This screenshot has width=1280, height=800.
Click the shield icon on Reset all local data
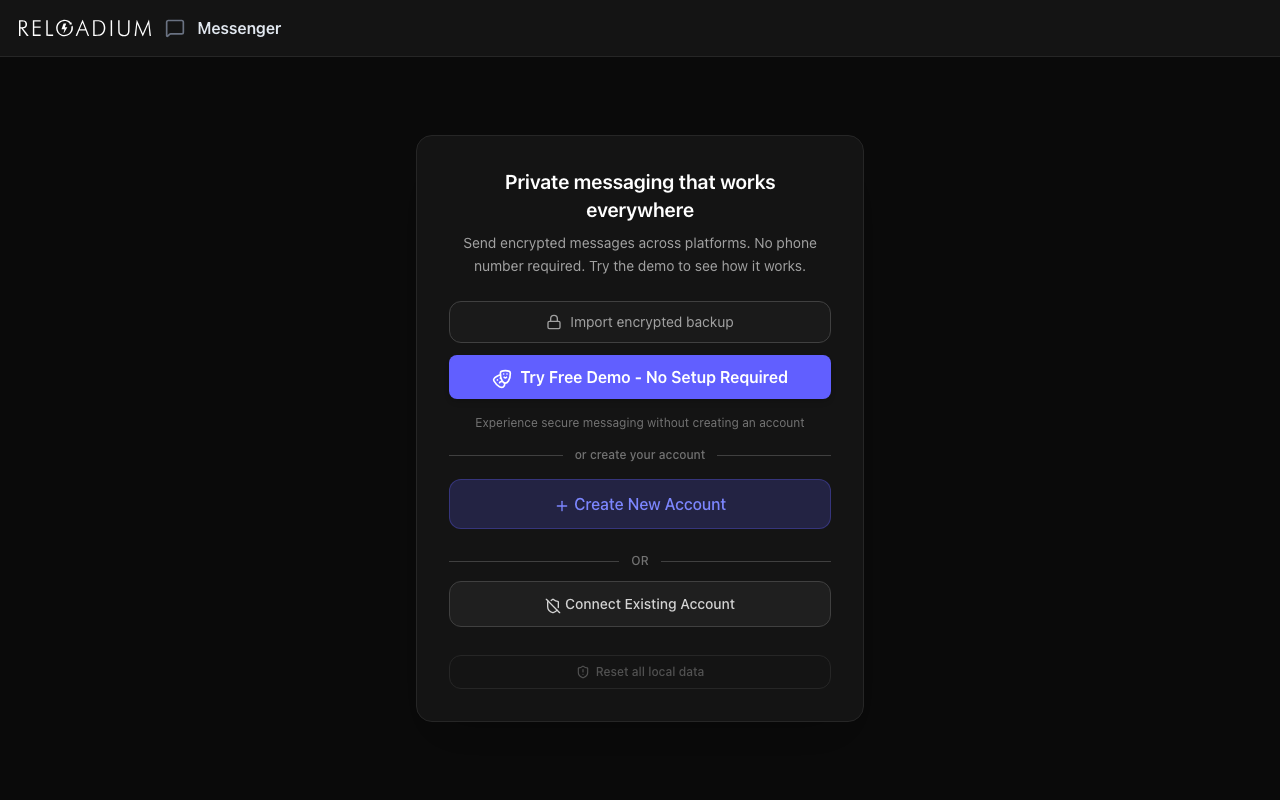[583, 671]
